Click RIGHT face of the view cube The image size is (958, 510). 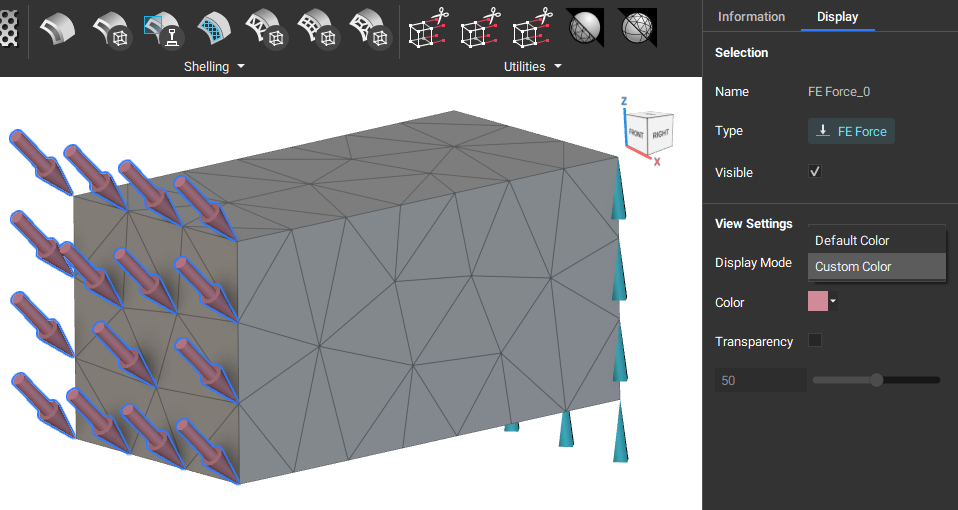pyautogui.click(x=660, y=133)
